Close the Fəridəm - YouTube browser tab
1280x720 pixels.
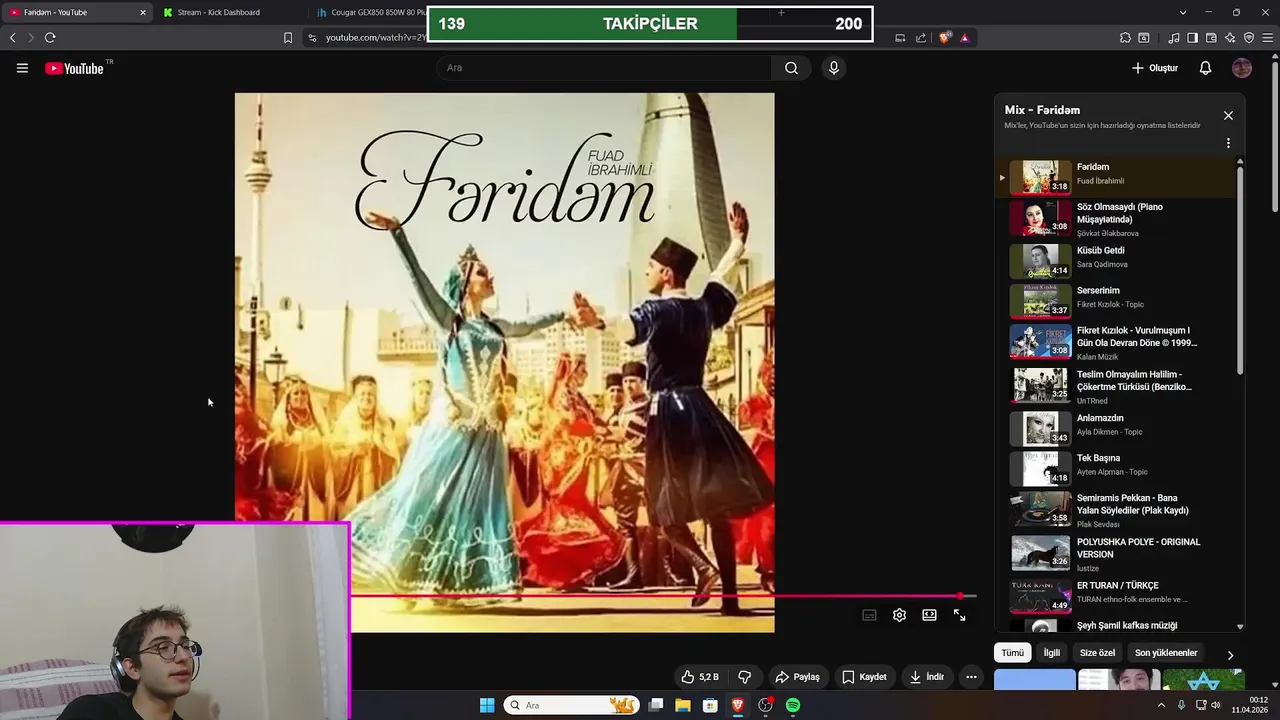point(142,12)
